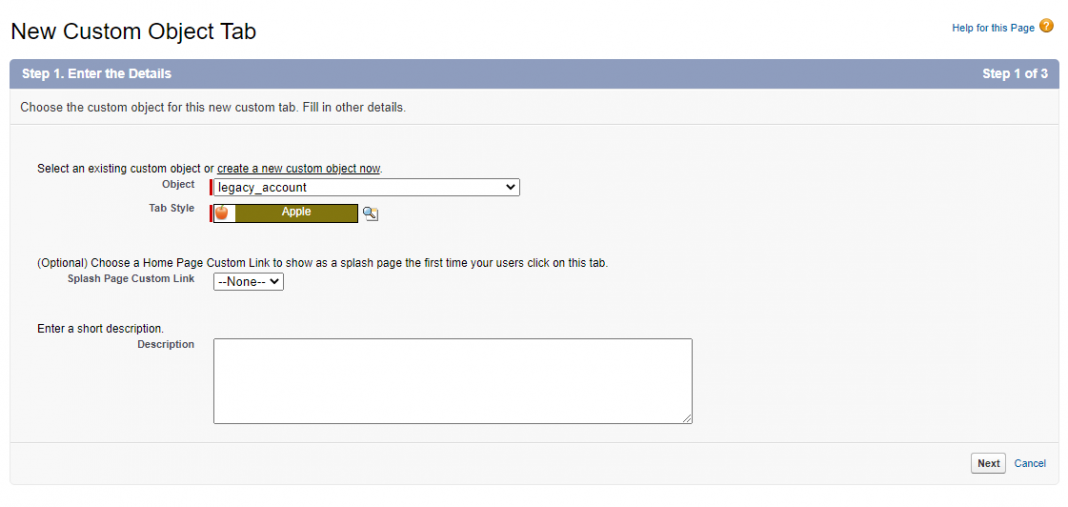Viewport: 1068px width, 507px height.
Task: Click the 'Step 1. Enter the Details' header
Action: 97,73
